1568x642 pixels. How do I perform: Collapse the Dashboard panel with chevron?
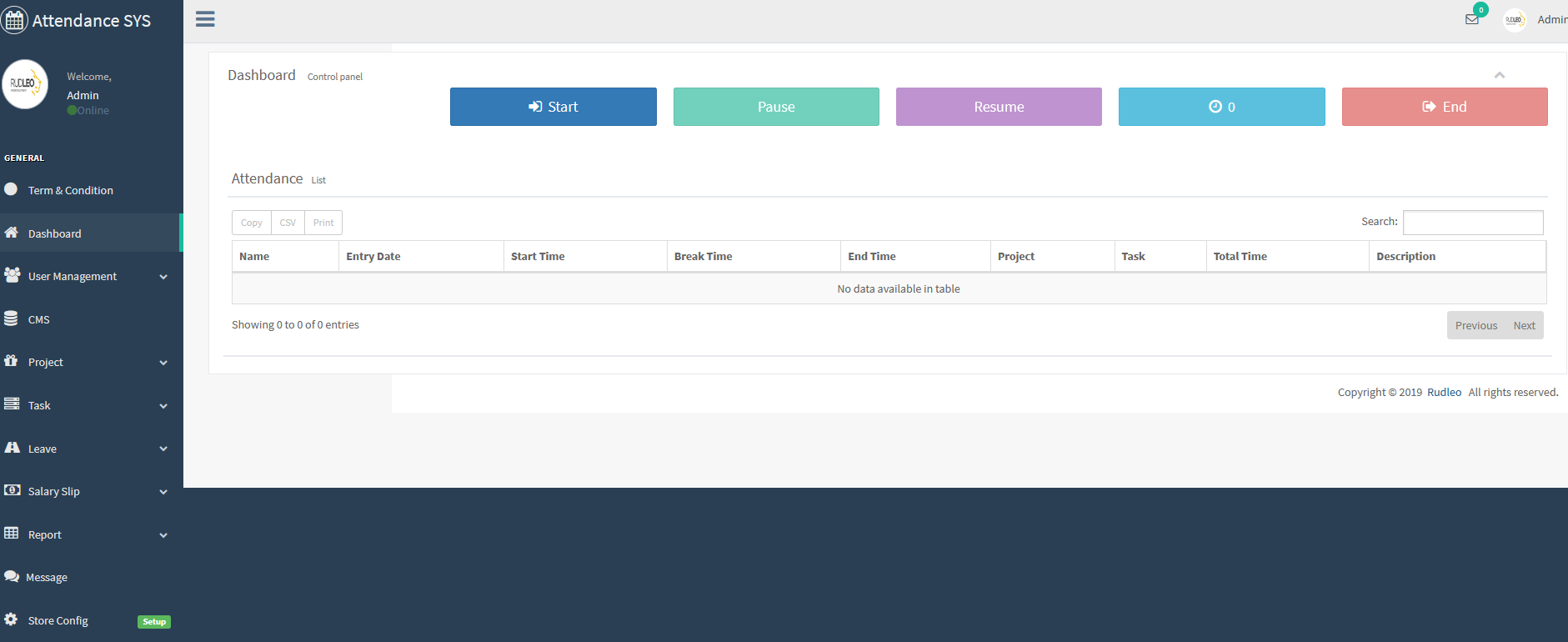click(1499, 75)
